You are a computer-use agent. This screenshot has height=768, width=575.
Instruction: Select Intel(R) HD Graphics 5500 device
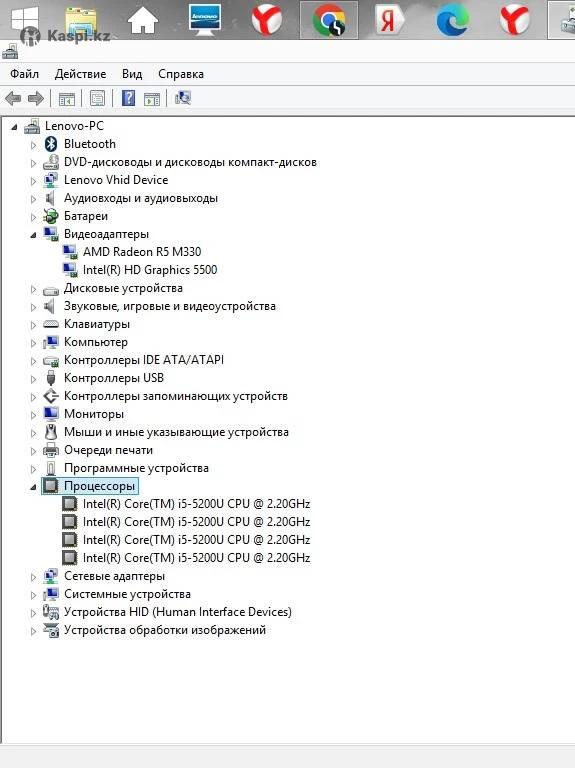pos(150,270)
